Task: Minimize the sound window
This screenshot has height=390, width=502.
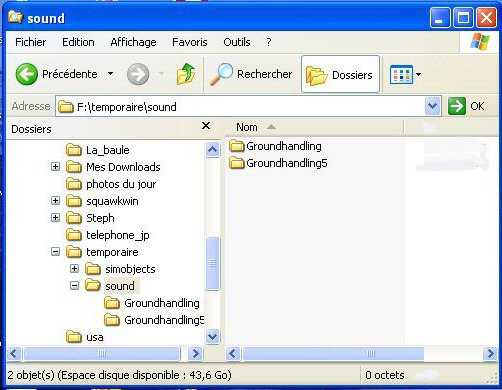Action: tap(440, 17)
